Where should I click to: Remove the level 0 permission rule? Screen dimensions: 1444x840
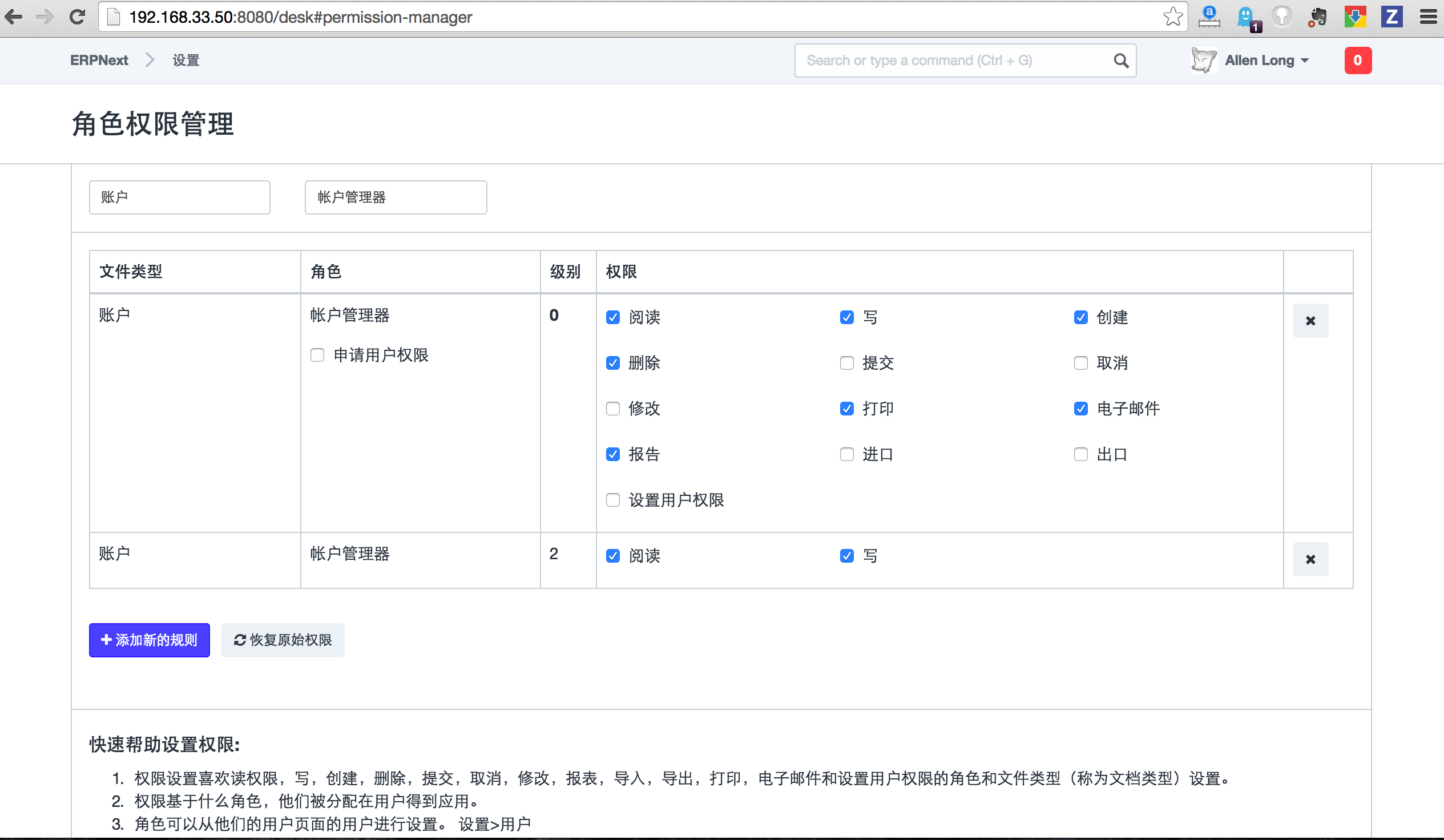click(1310, 321)
